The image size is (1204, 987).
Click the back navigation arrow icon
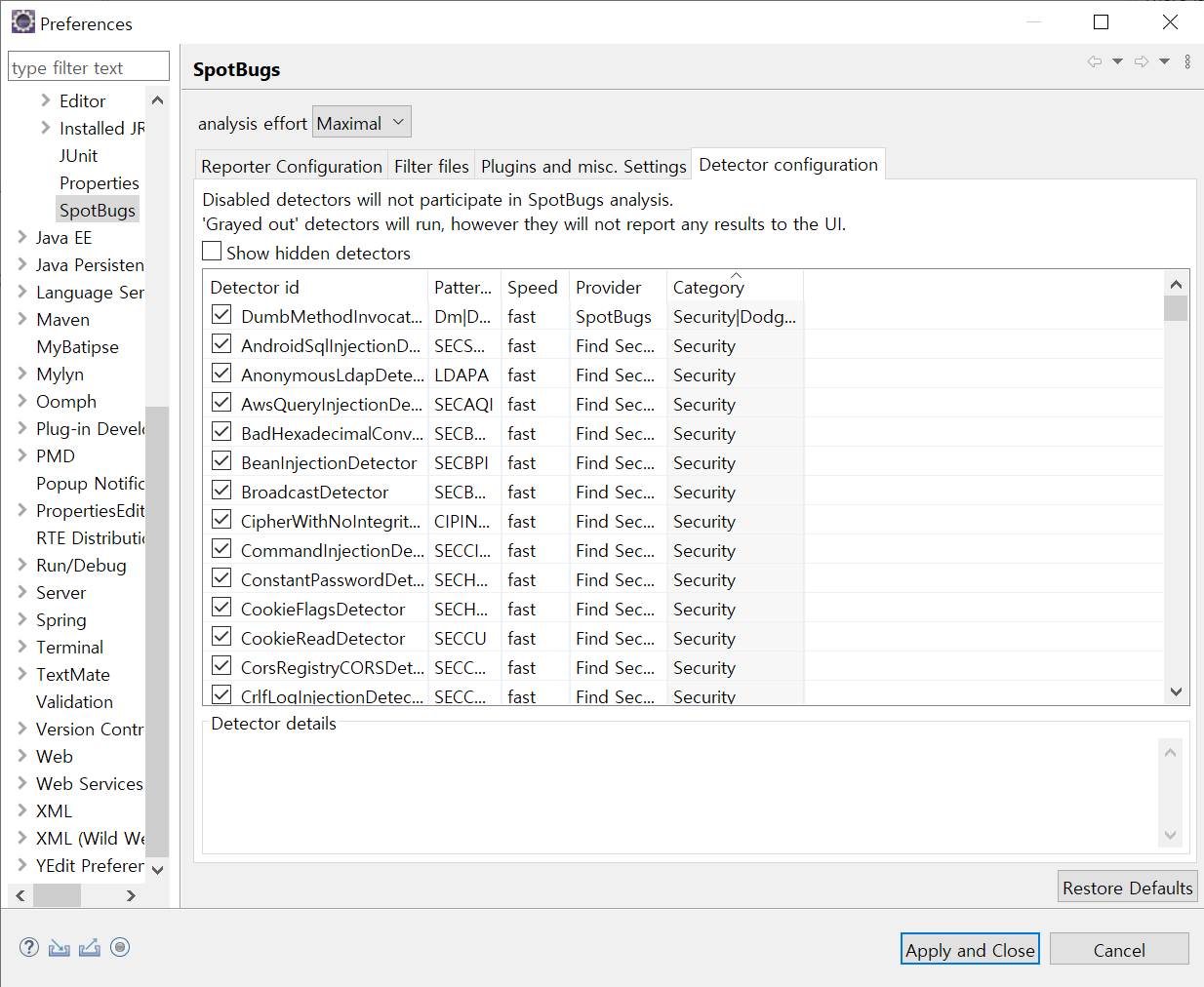pos(1095,61)
